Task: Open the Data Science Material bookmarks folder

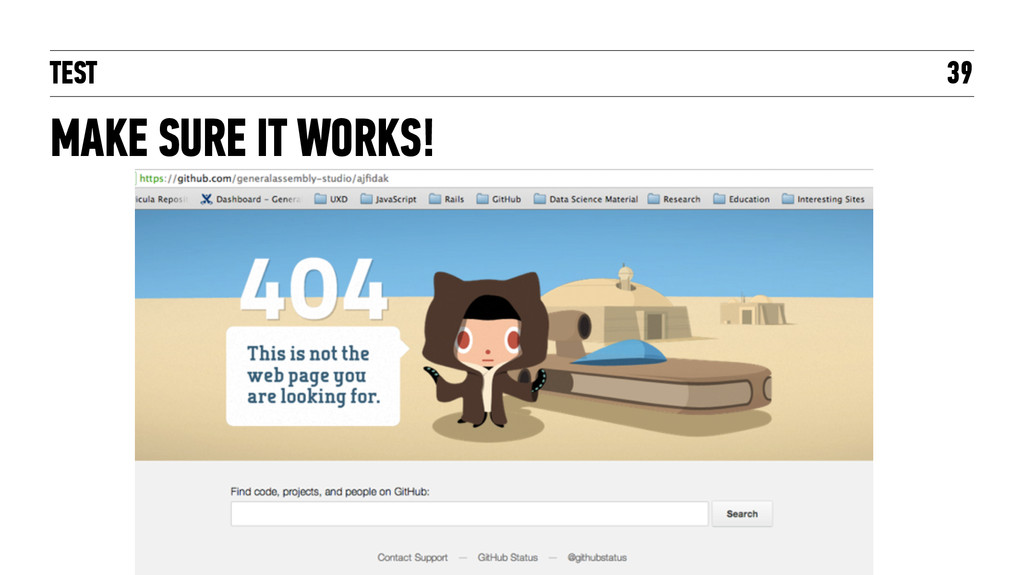Action: tap(586, 199)
